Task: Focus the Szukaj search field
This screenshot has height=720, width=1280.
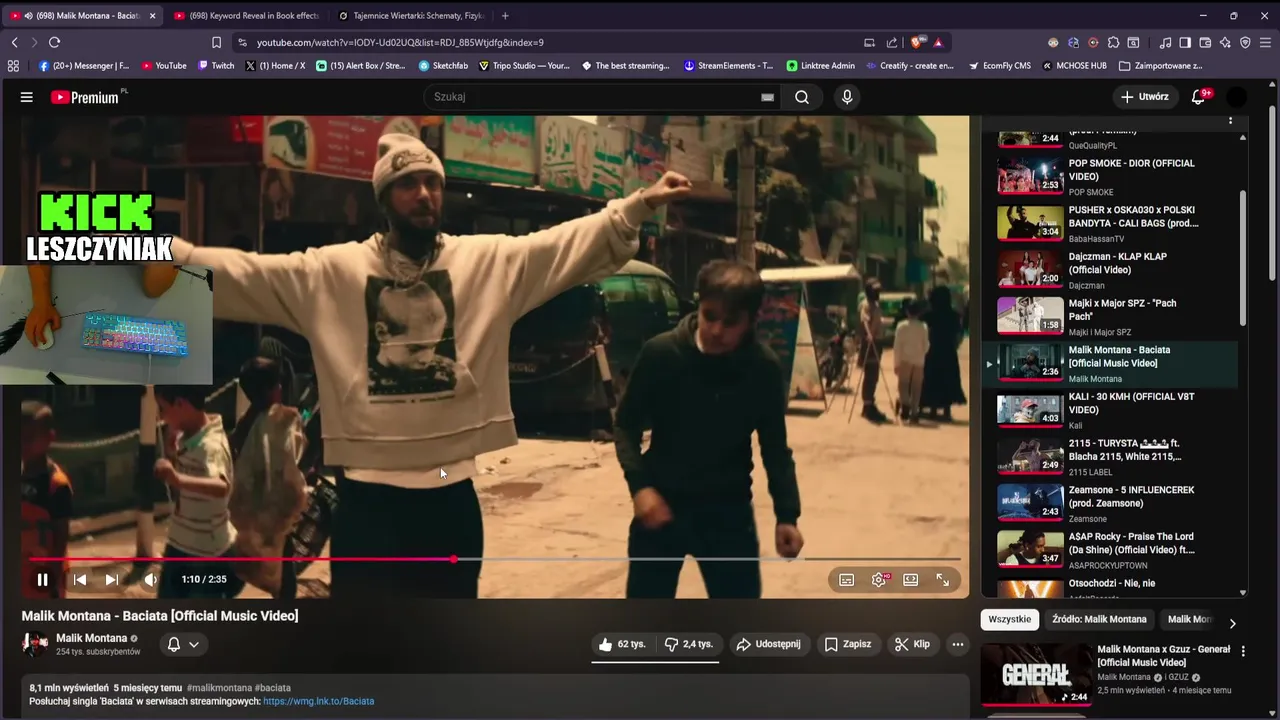Action: pyautogui.click(x=595, y=97)
